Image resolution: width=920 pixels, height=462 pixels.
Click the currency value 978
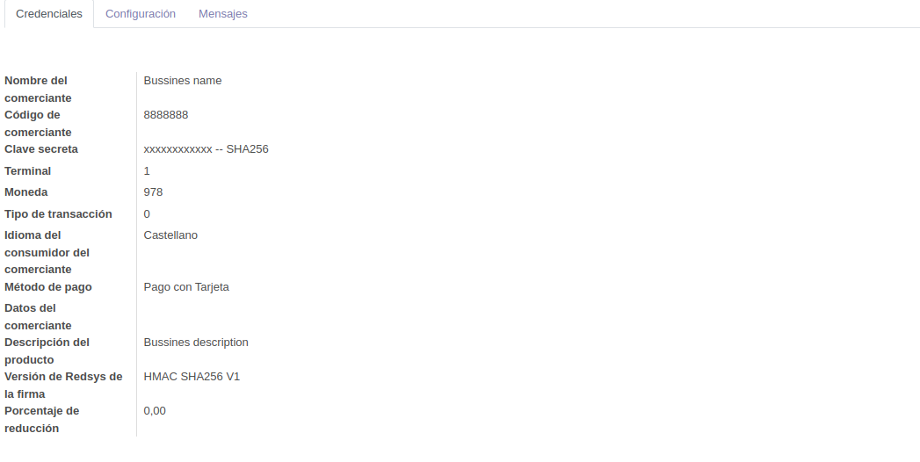coord(153,193)
